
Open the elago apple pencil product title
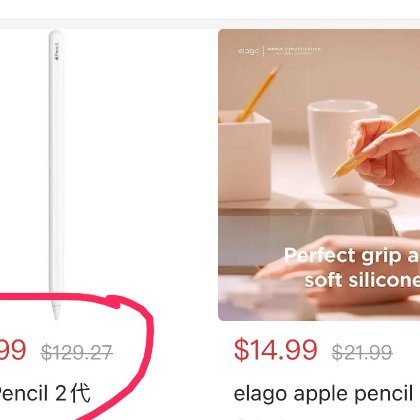point(323,394)
